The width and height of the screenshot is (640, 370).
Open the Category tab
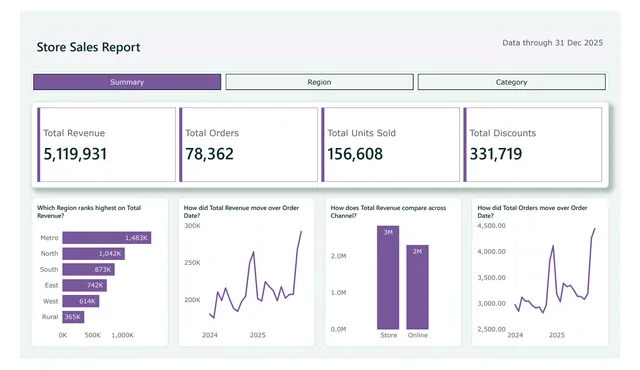coord(511,82)
